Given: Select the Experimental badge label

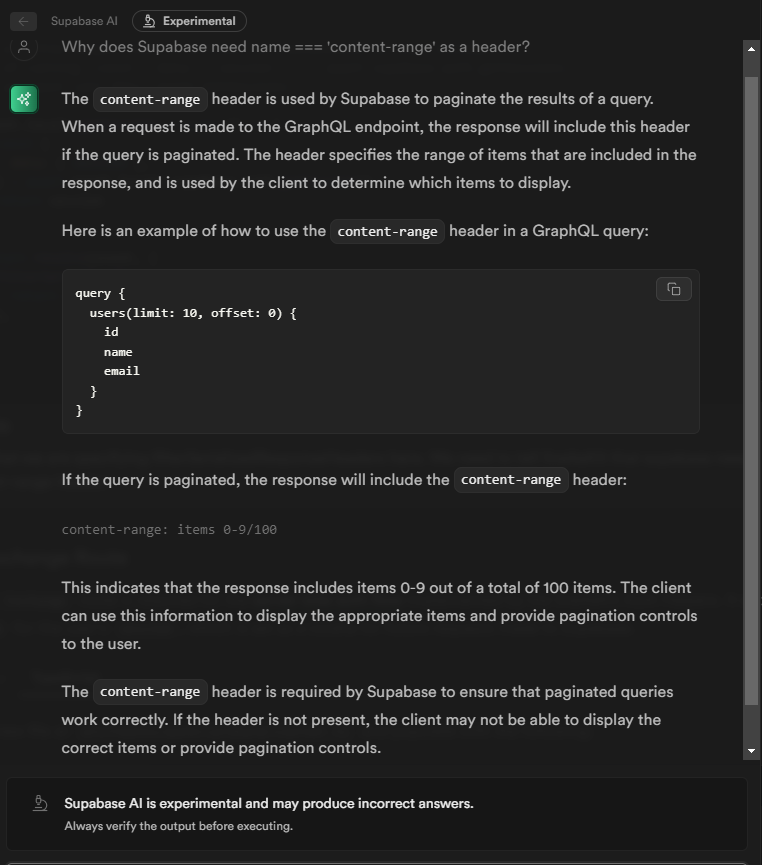Looking at the screenshot, I should 197,20.
